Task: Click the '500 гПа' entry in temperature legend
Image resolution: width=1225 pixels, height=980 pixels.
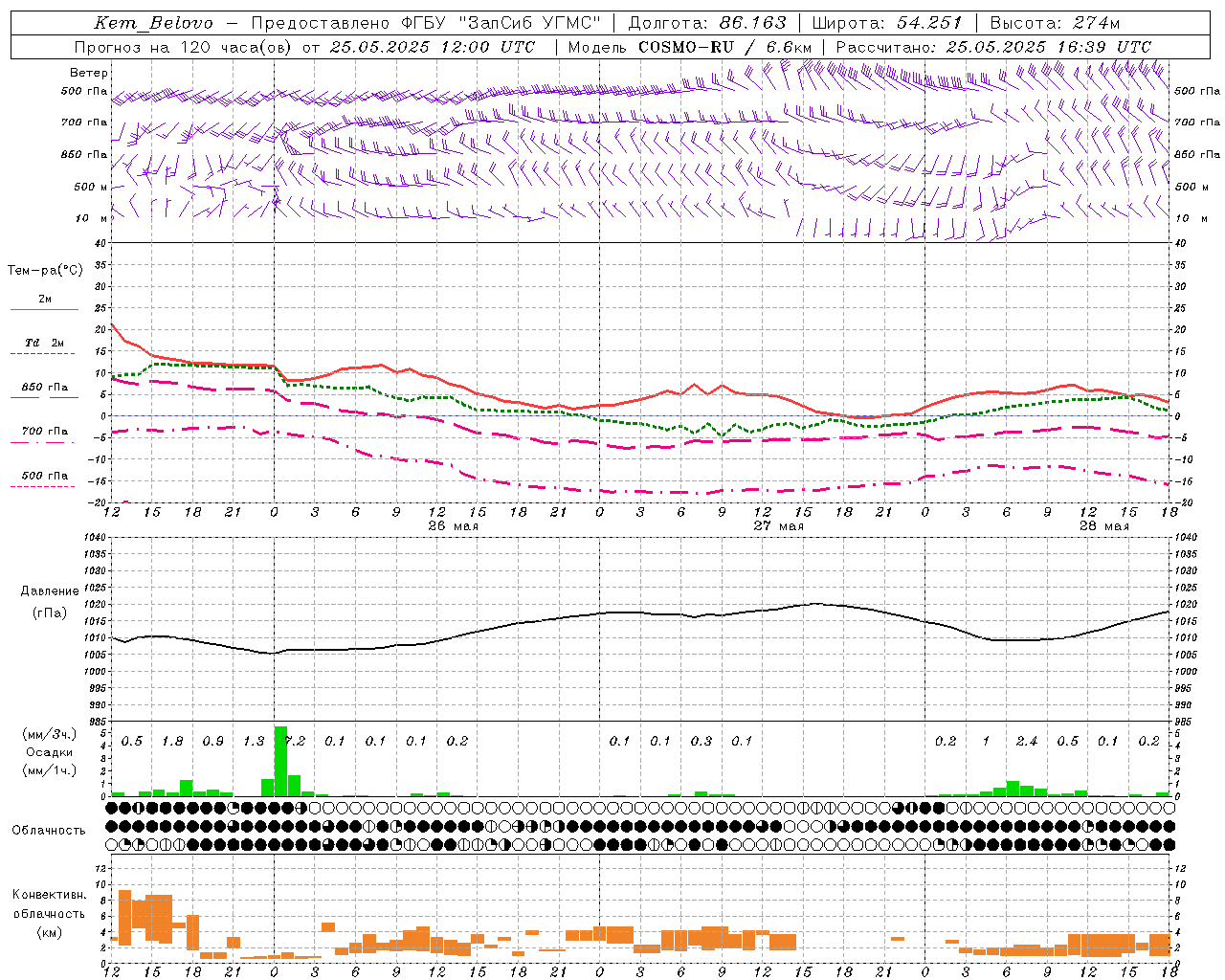Action: [x=45, y=476]
